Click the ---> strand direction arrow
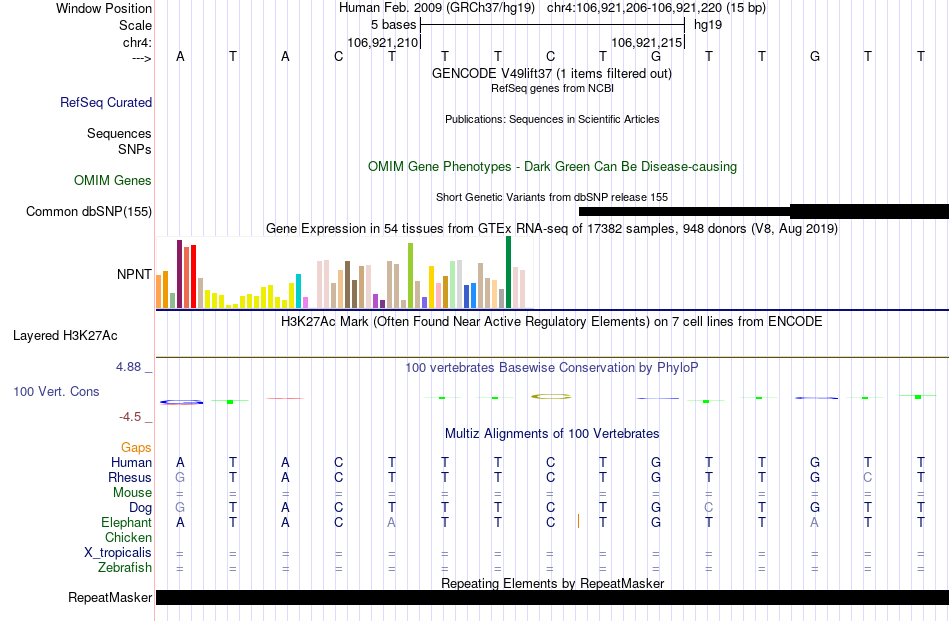The width and height of the screenshot is (950, 621). (142, 58)
